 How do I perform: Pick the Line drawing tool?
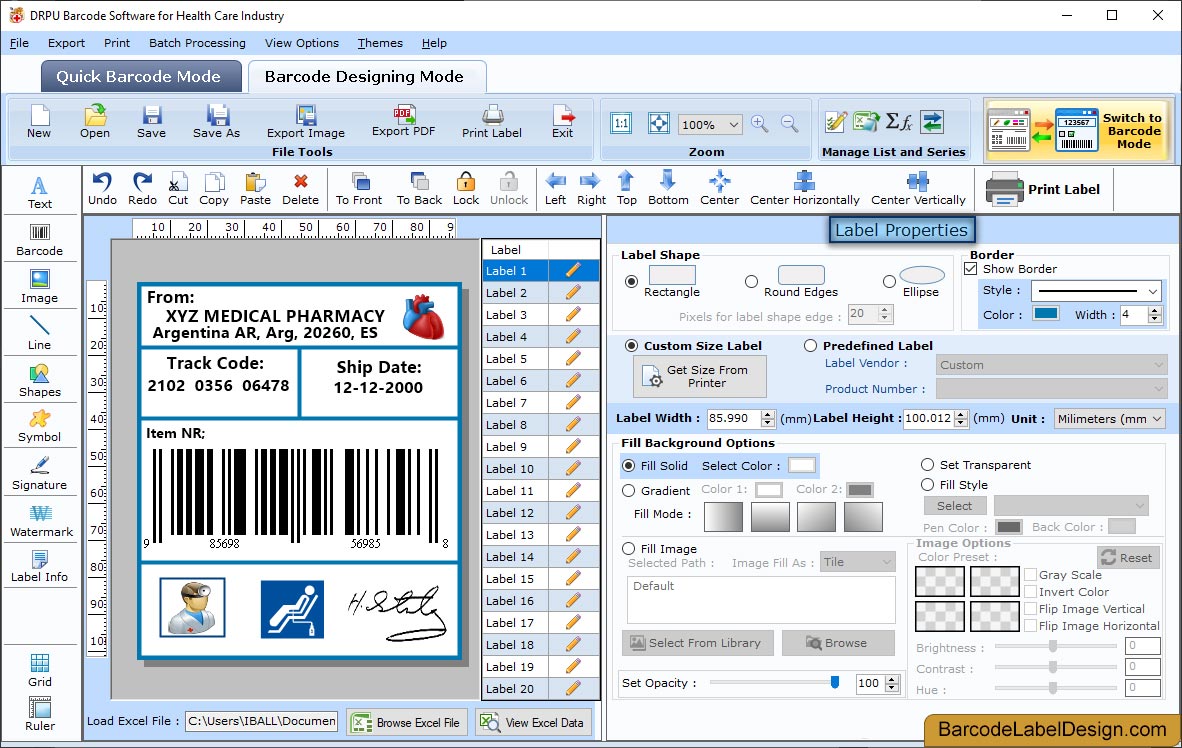pos(39,333)
